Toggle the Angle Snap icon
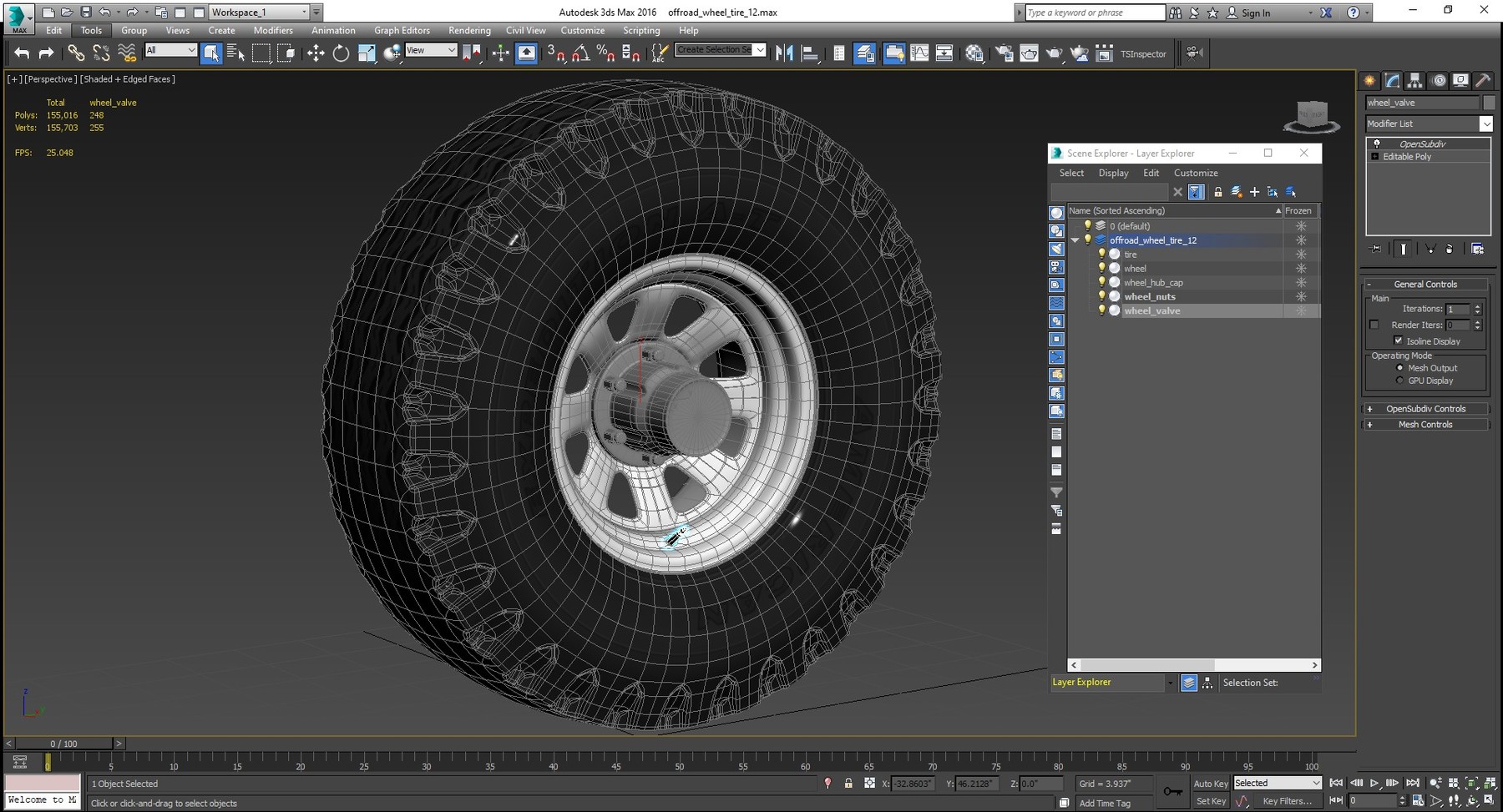 click(580, 53)
